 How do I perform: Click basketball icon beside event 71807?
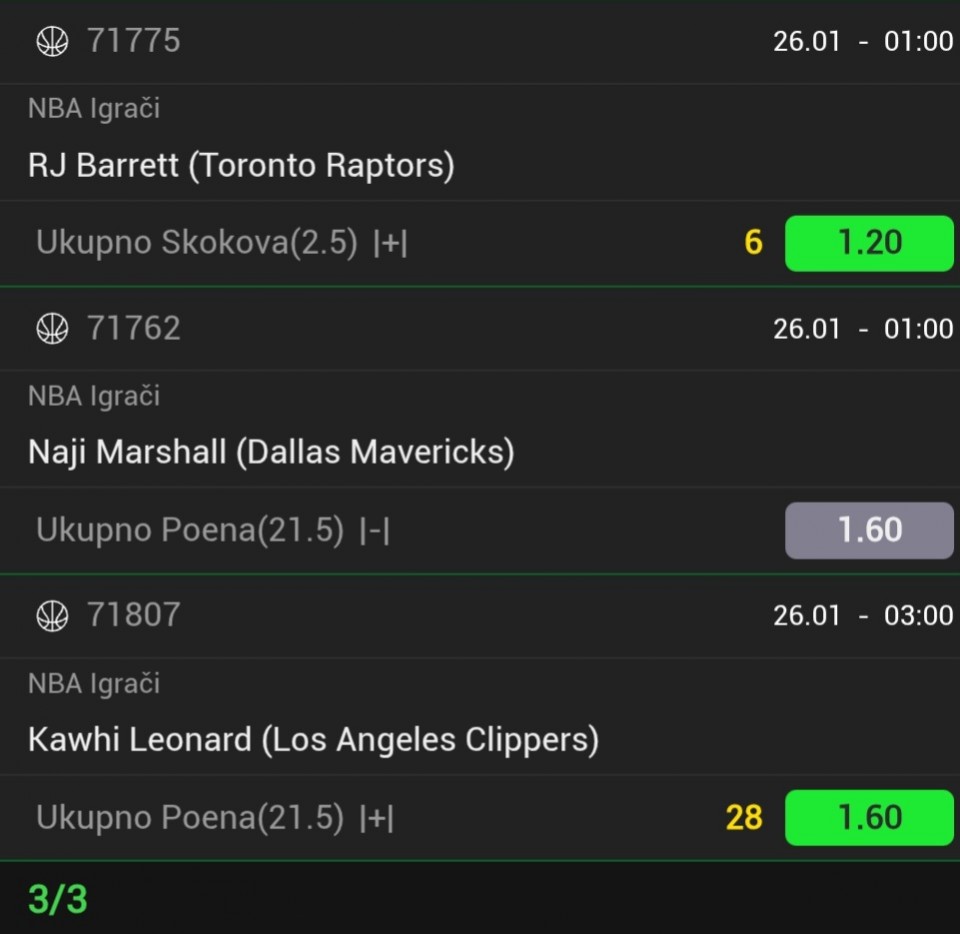[52, 615]
